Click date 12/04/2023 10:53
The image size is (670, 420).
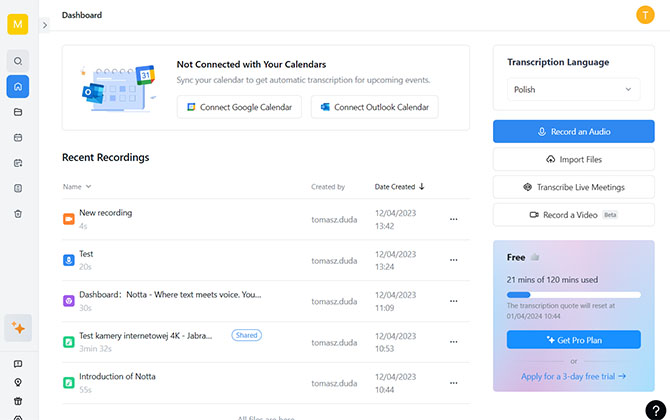coord(395,342)
